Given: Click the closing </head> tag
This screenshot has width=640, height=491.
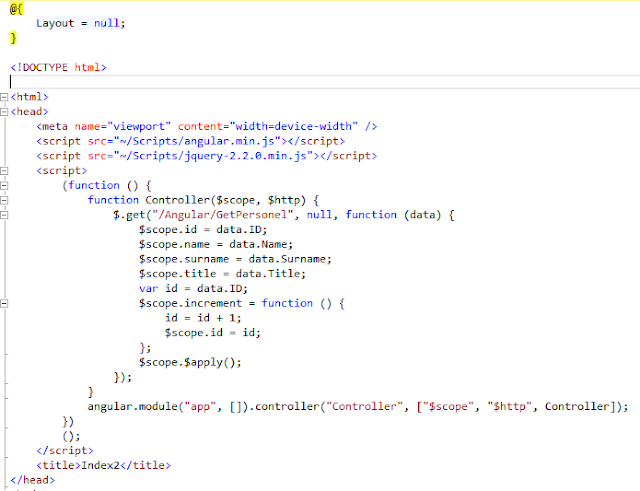Looking at the screenshot, I should pos(33,480).
